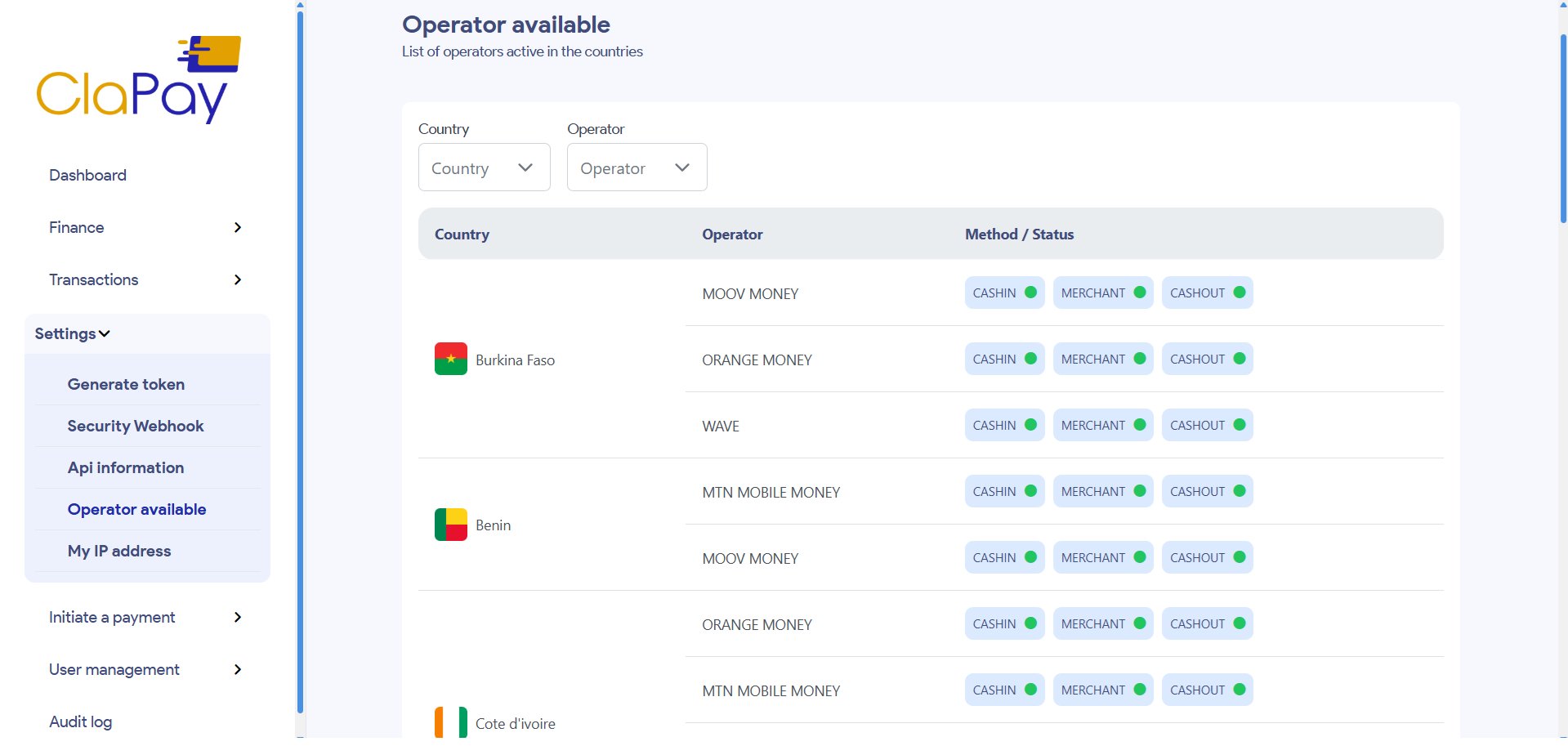Click green status dot on Moov Money Burkina CASHIN
The height and width of the screenshot is (746, 1568).
(1030, 293)
